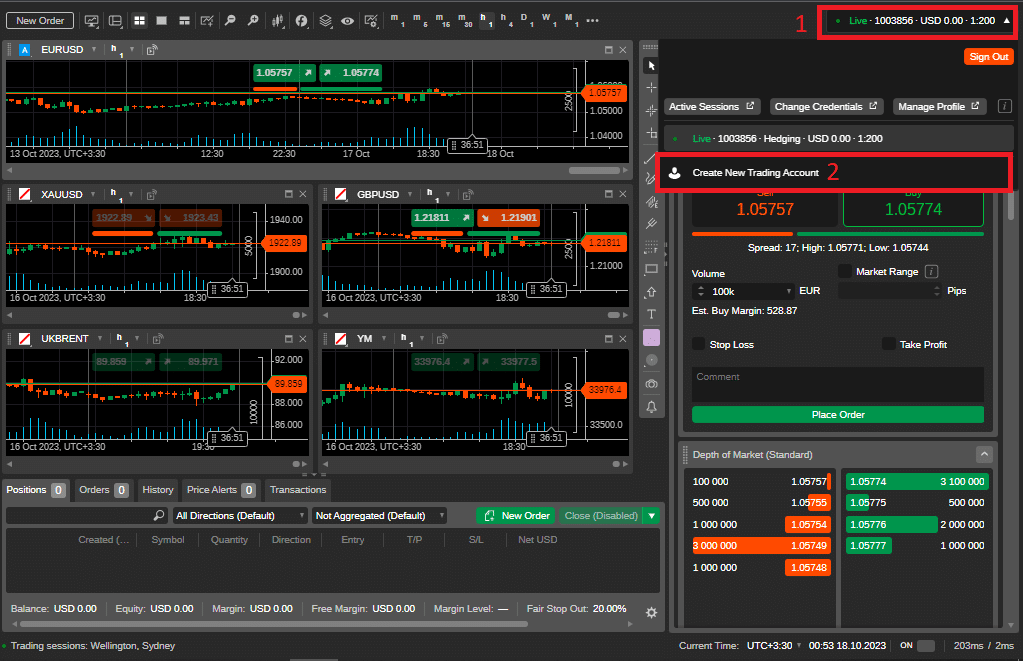This screenshot has height=661, width=1023.
Task: Select the trend line drawing tool
Action: pyautogui.click(x=650, y=158)
